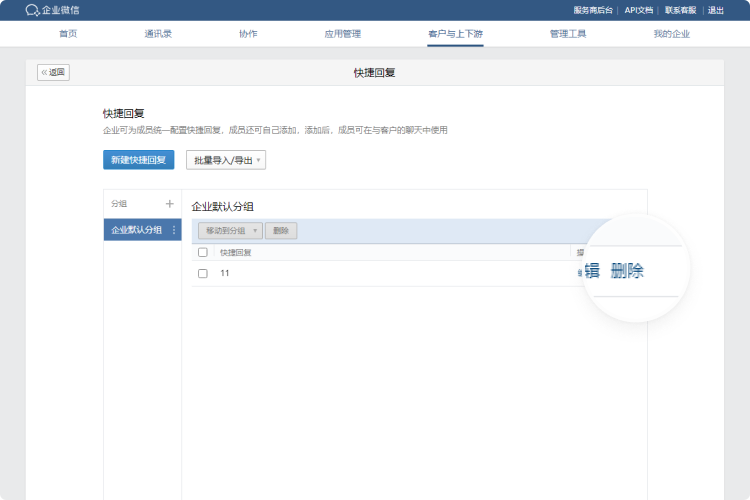Expand the 移动到分组 dropdown

coord(230,231)
